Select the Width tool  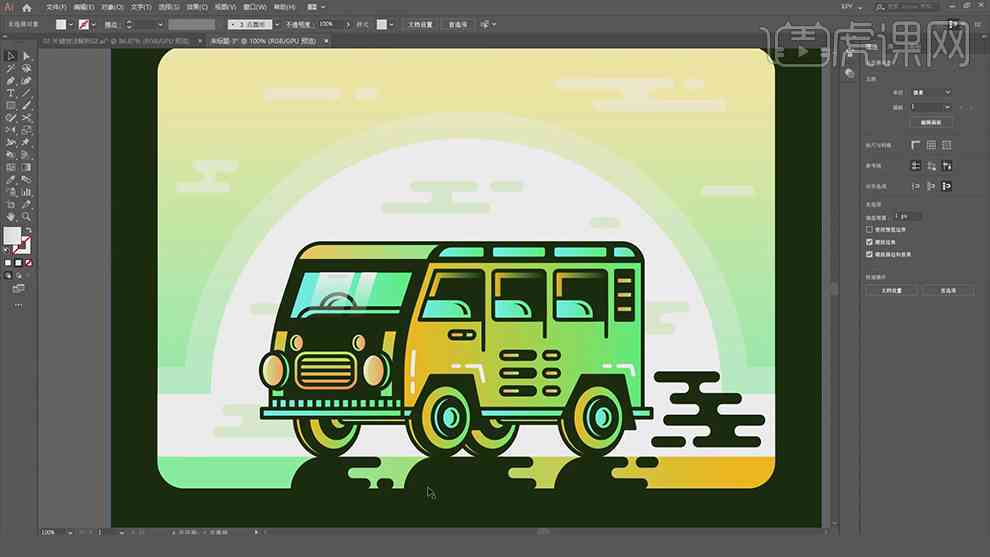coord(11,143)
